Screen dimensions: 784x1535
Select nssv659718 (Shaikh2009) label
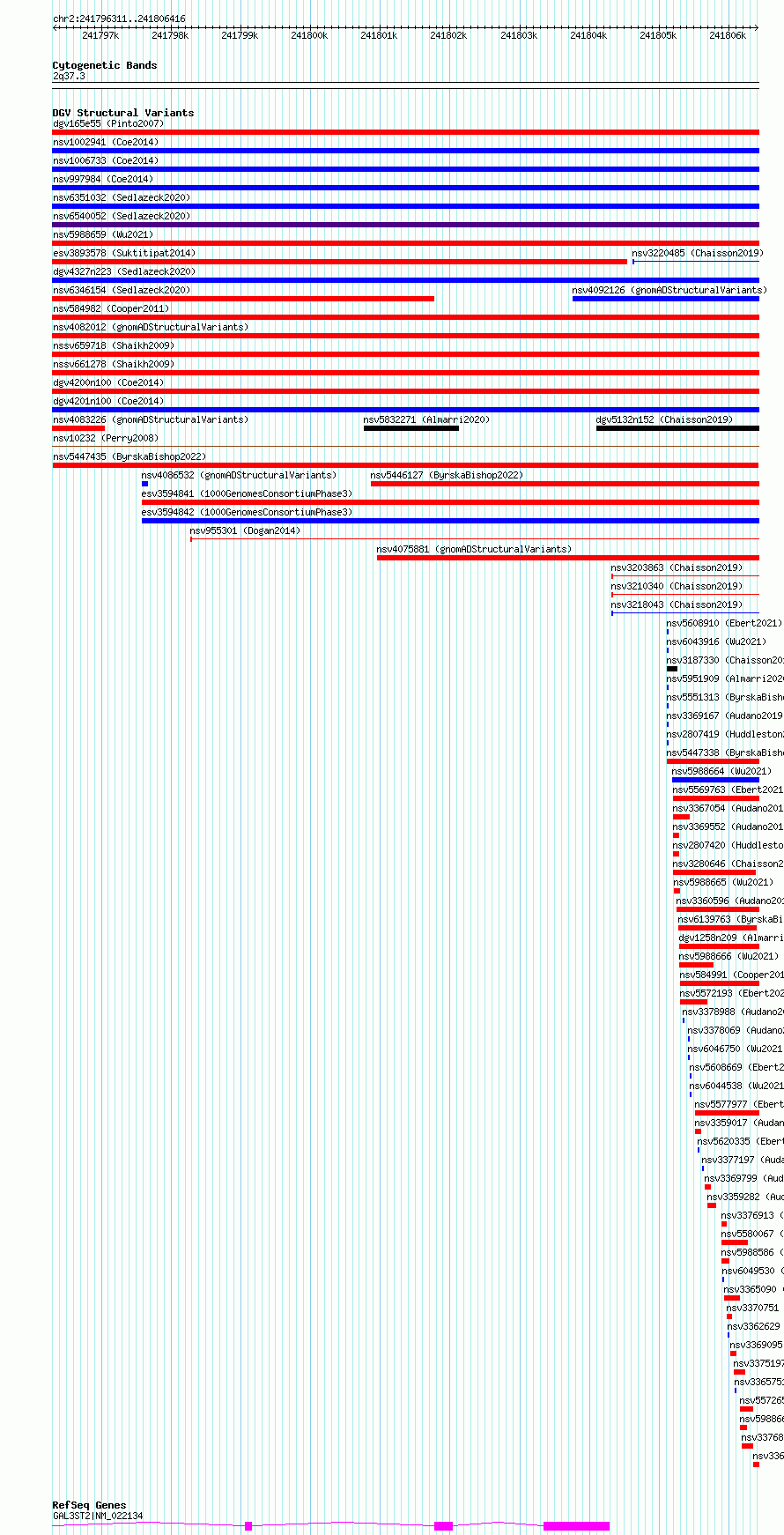tap(114, 346)
